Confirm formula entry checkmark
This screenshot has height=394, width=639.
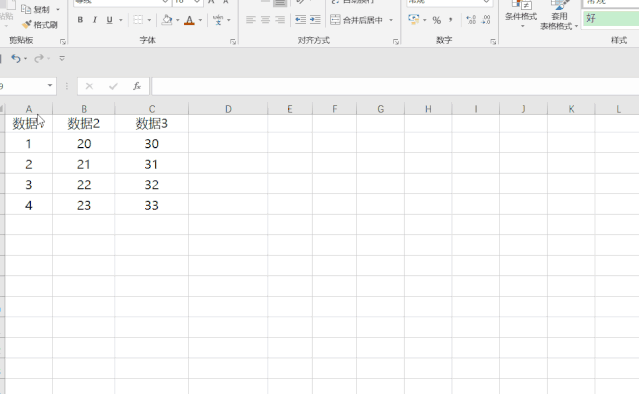pos(113,86)
